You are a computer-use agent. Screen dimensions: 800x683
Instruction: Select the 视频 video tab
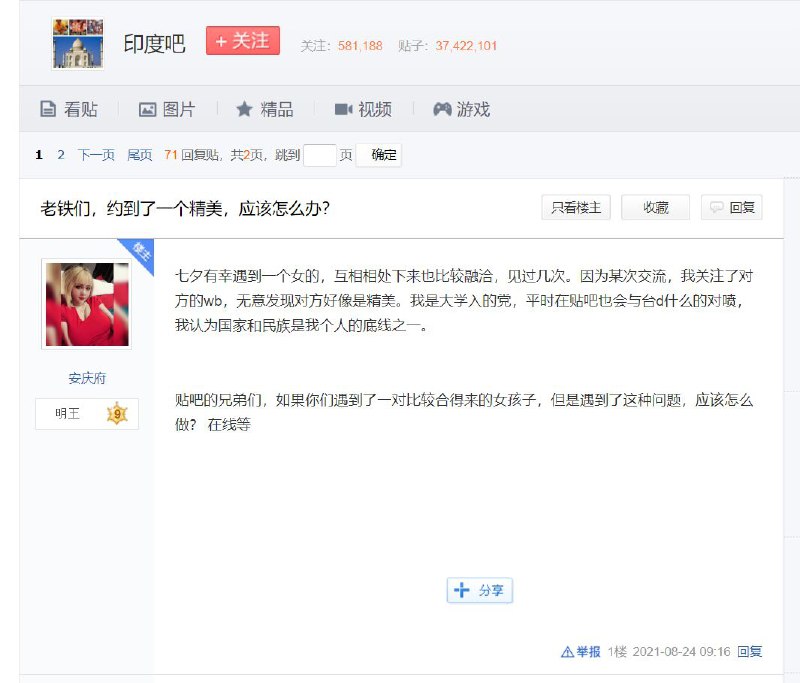(363, 110)
